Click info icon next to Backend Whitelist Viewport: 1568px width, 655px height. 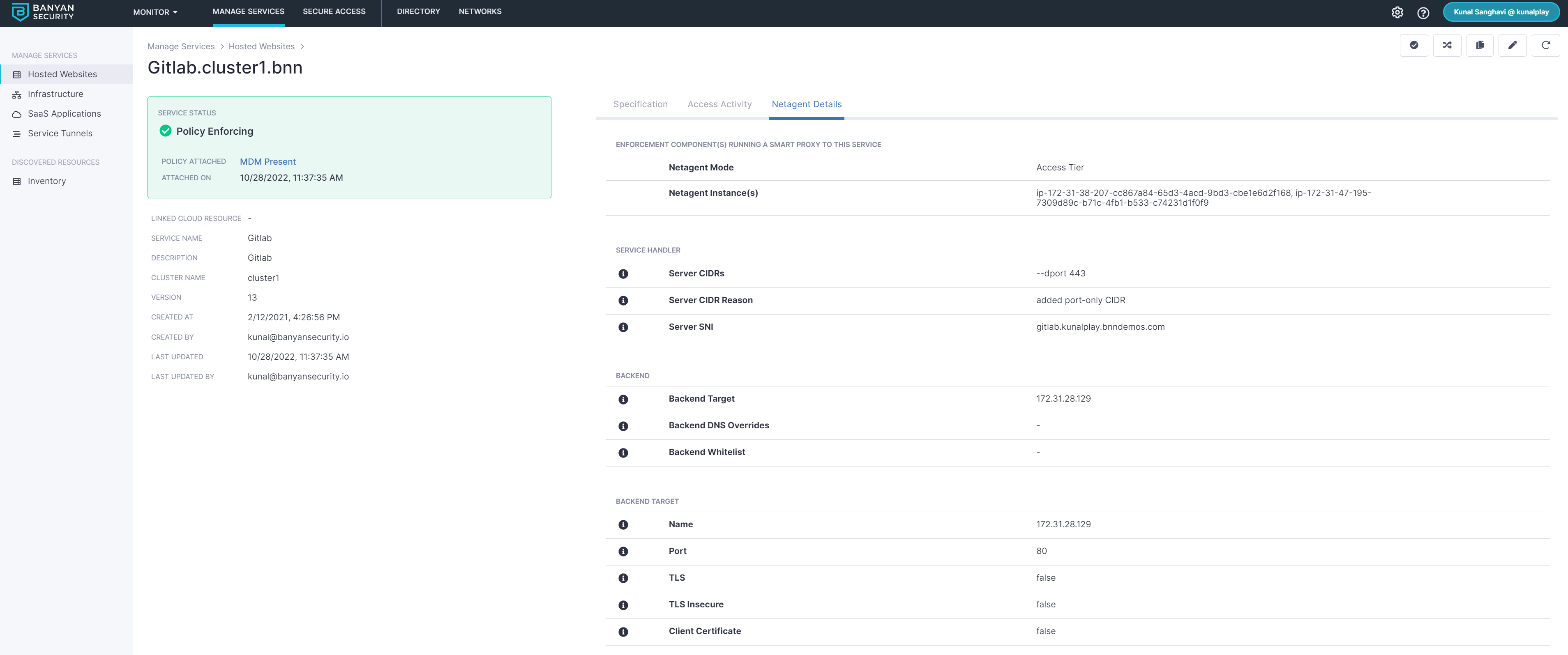point(623,453)
